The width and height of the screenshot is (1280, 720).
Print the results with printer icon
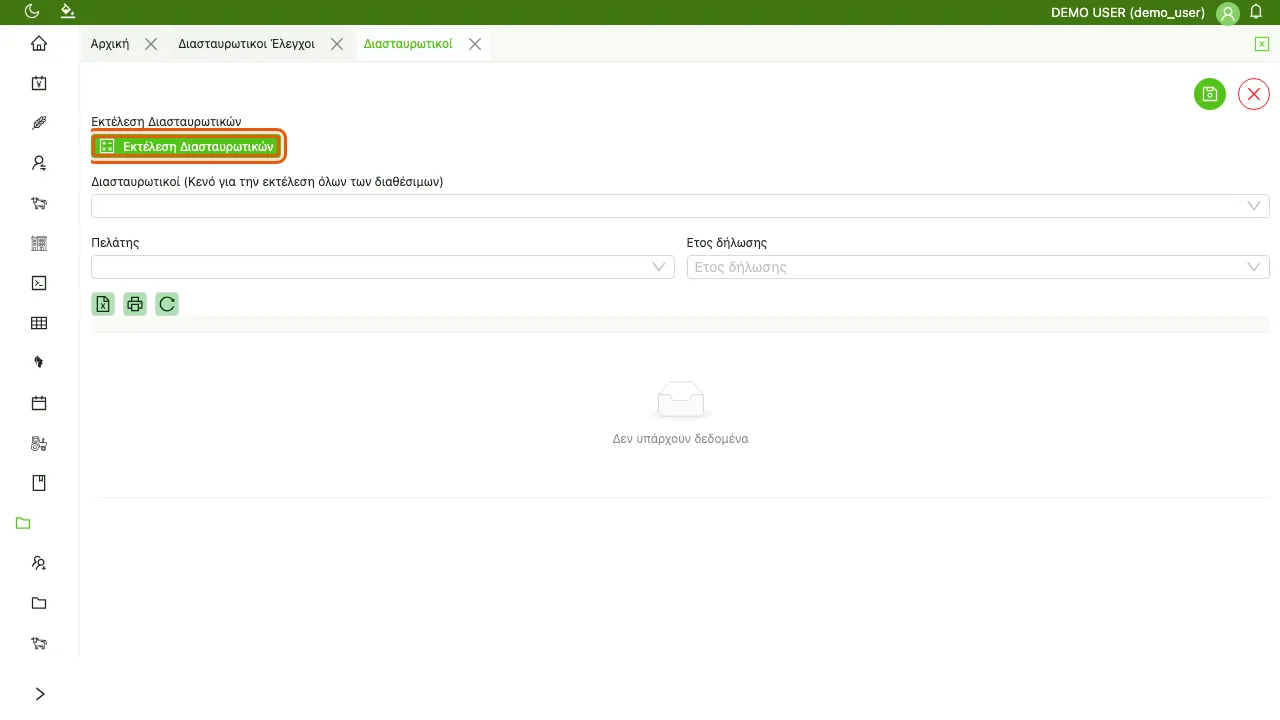[135, 304]
